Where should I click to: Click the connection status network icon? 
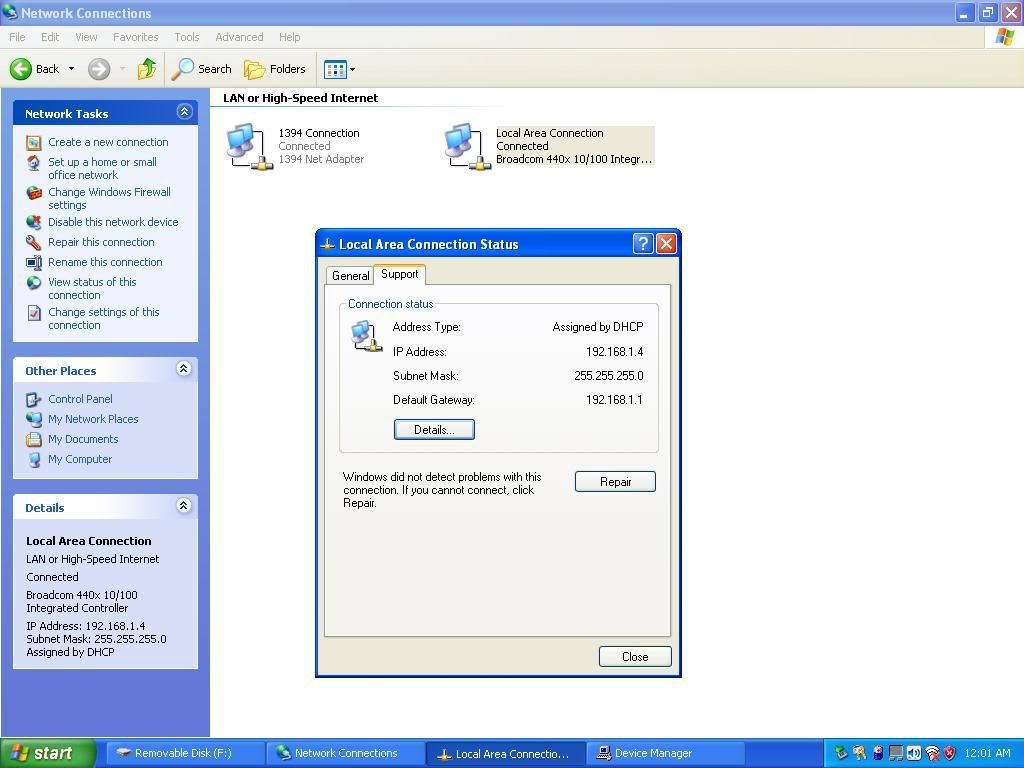(x=366, y=336)
